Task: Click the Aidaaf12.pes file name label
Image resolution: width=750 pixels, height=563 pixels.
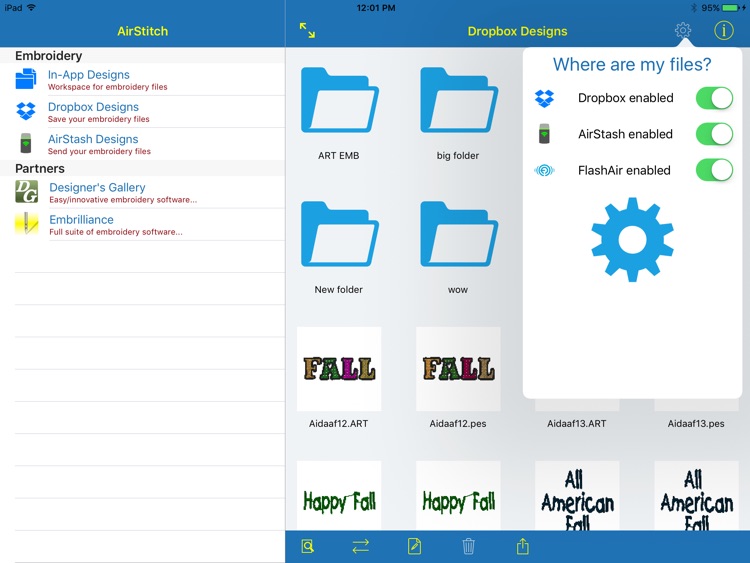Action: coord(458,423)
